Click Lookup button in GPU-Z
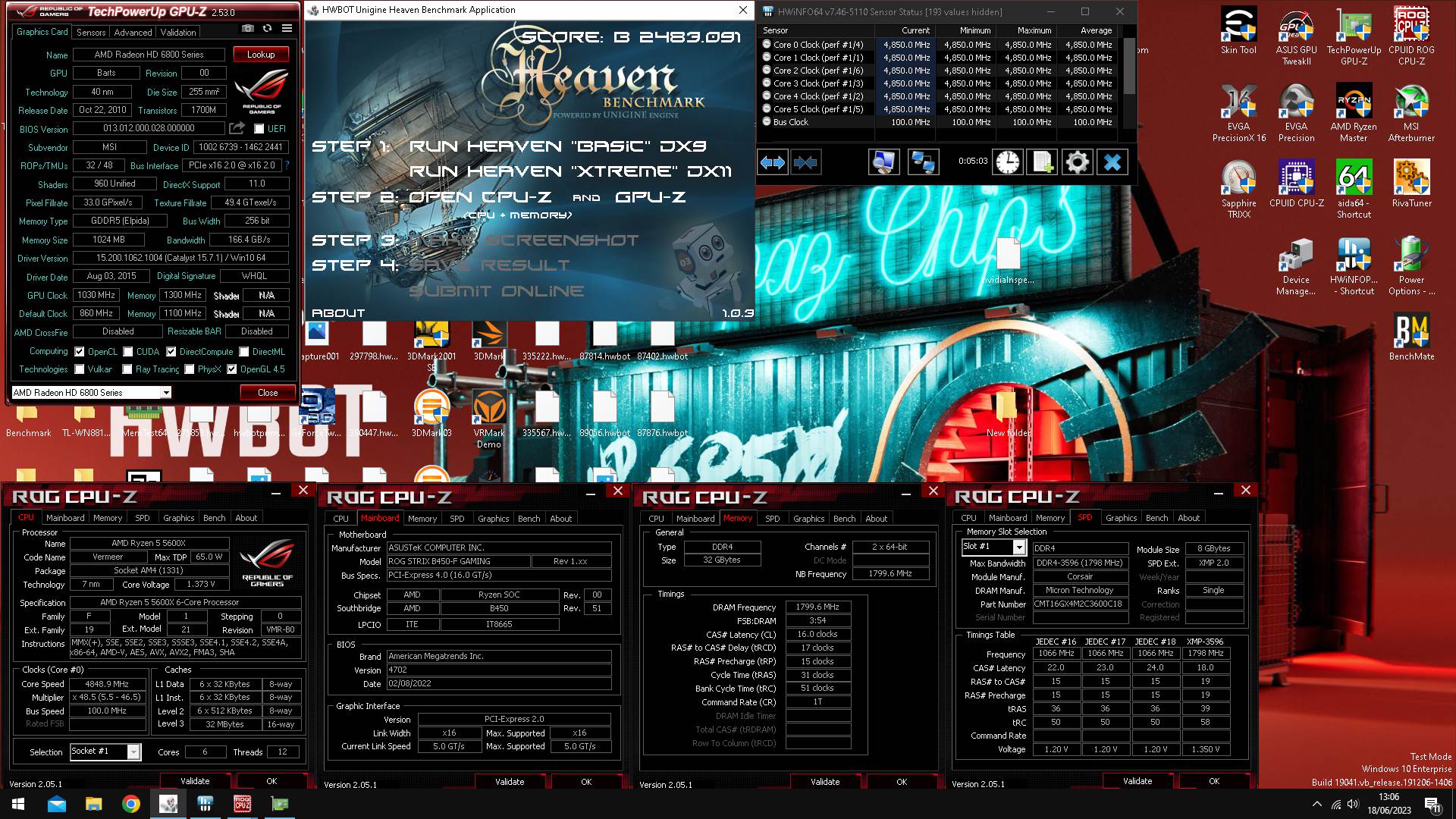This screenshot has height=819, width=1456. 261,55
